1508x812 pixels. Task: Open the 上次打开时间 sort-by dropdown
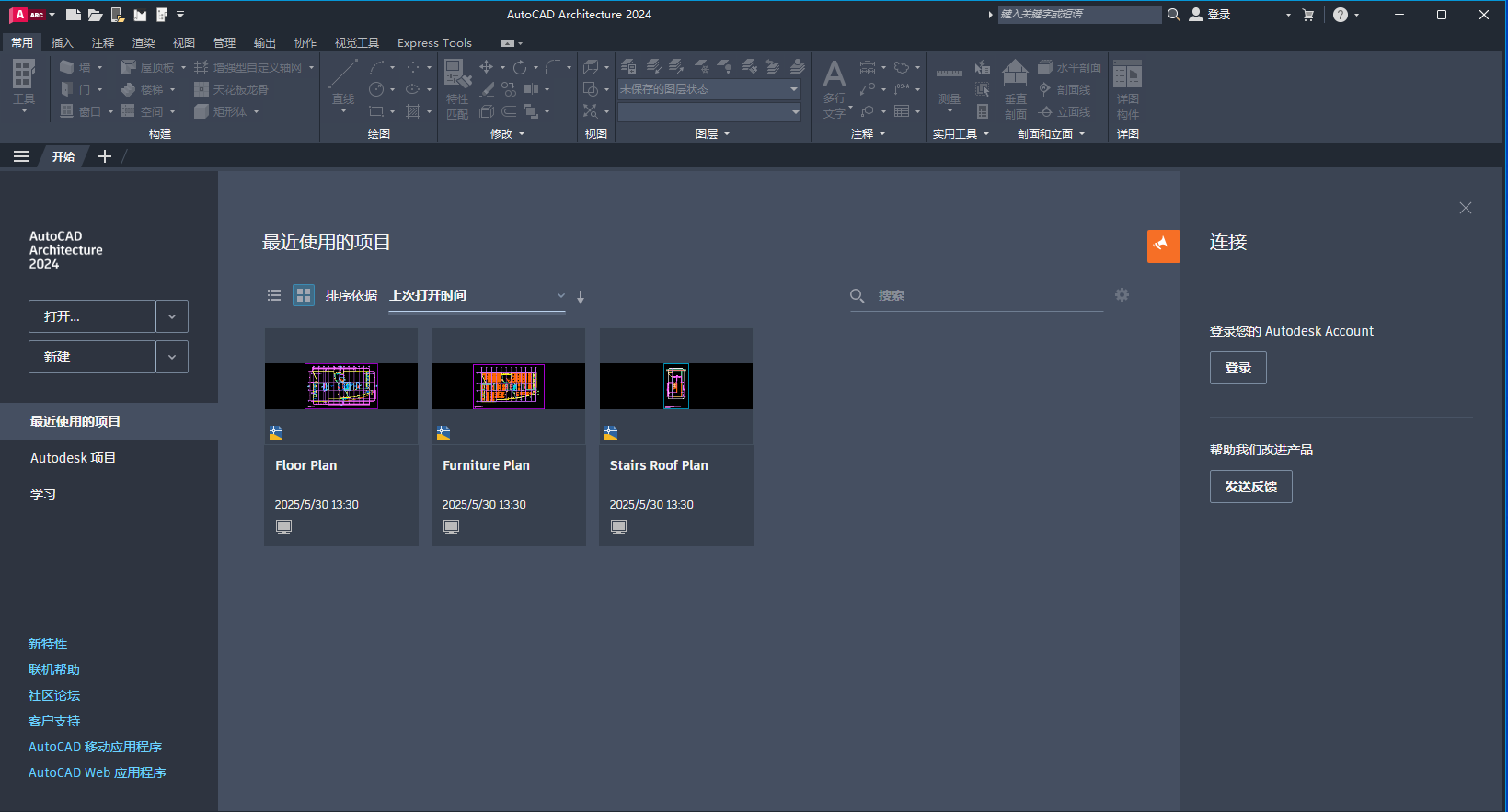[477, 295]
